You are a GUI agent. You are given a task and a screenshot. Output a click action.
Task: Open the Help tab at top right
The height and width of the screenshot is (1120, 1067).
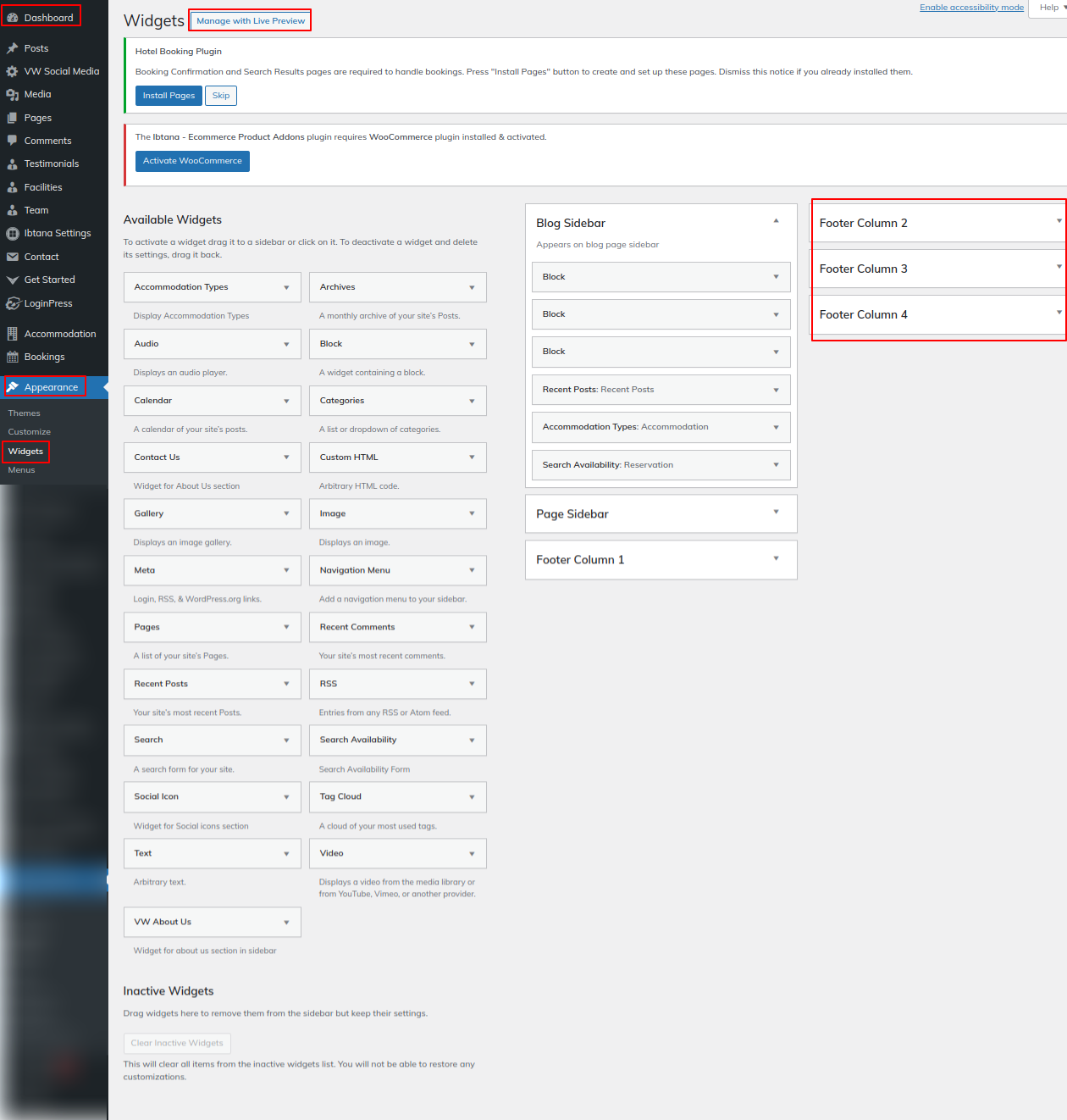(1050, 8)
